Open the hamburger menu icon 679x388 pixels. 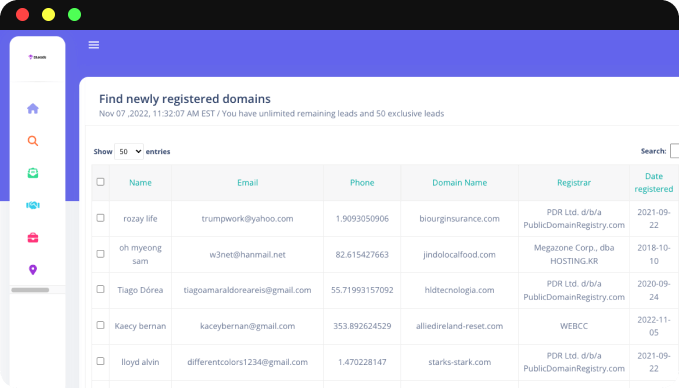(94, 45)
